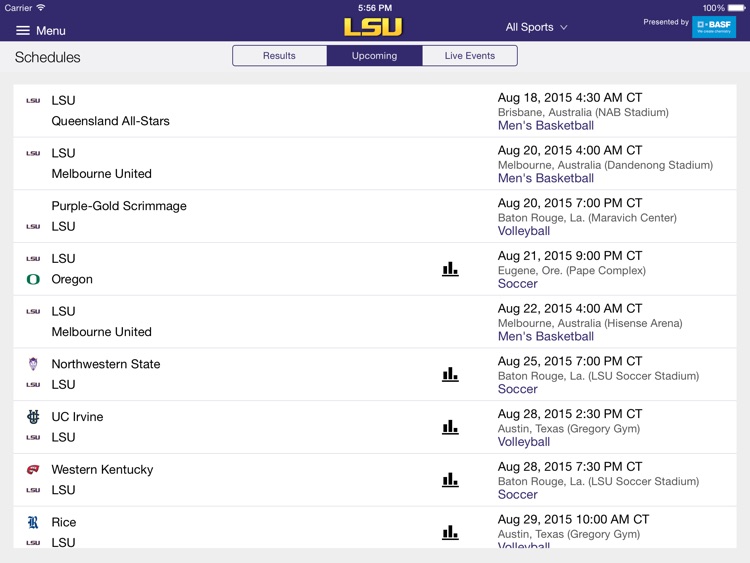
Task: Tap LSU logo beside Oregon matchup
Action: click(33, 258)
